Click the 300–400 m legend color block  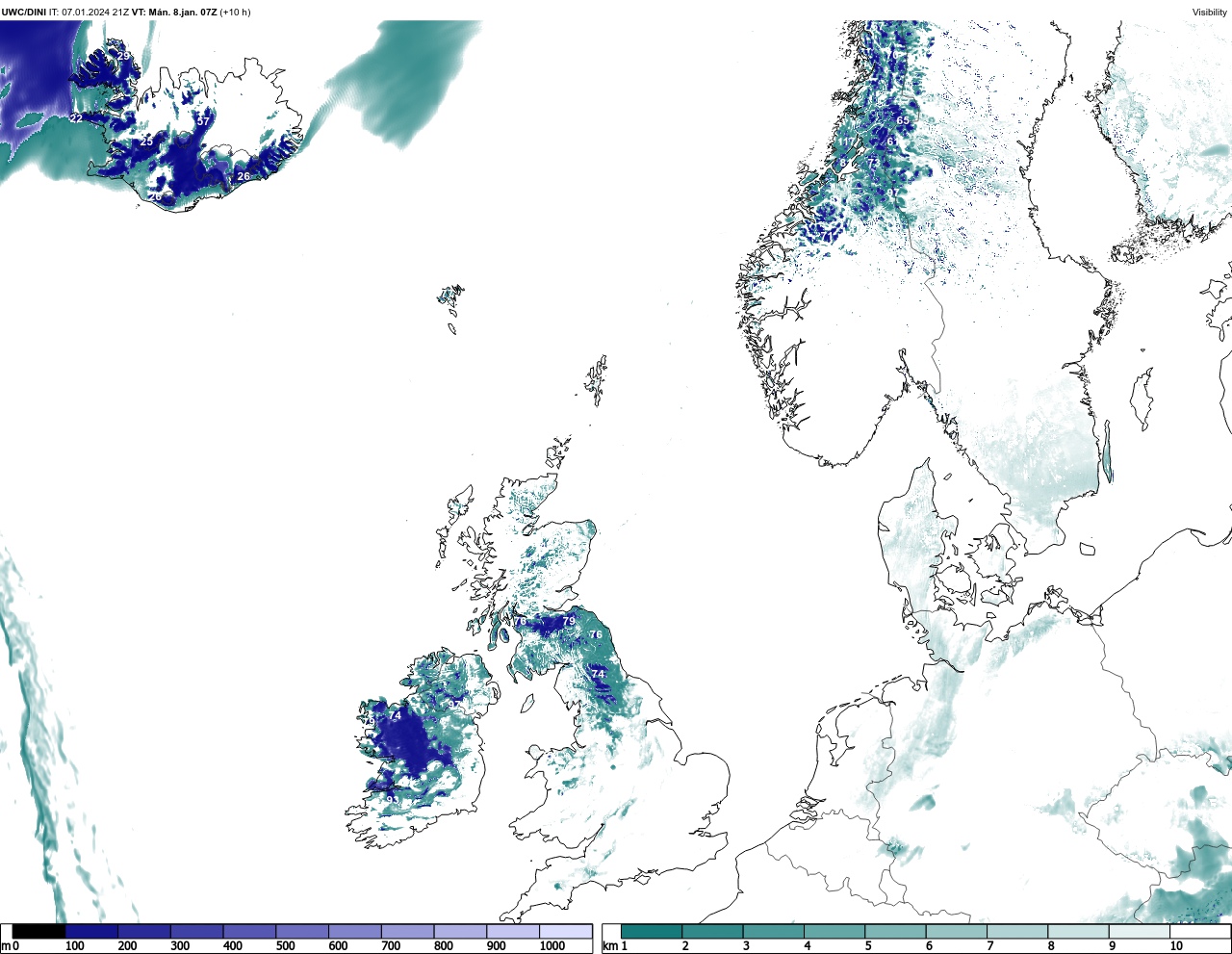pyautogui.click(x=196, y=931)
